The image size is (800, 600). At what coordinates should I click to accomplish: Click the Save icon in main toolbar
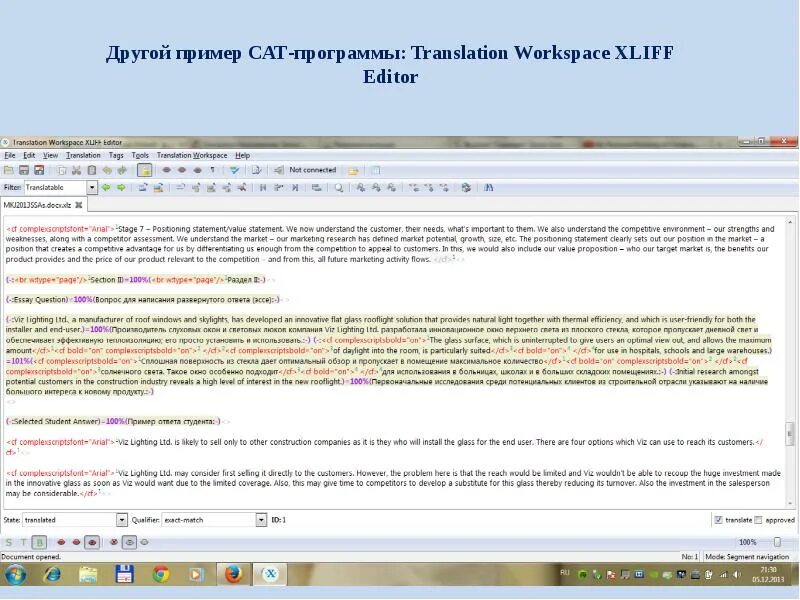pyautogui.click(x=24, y=170)
